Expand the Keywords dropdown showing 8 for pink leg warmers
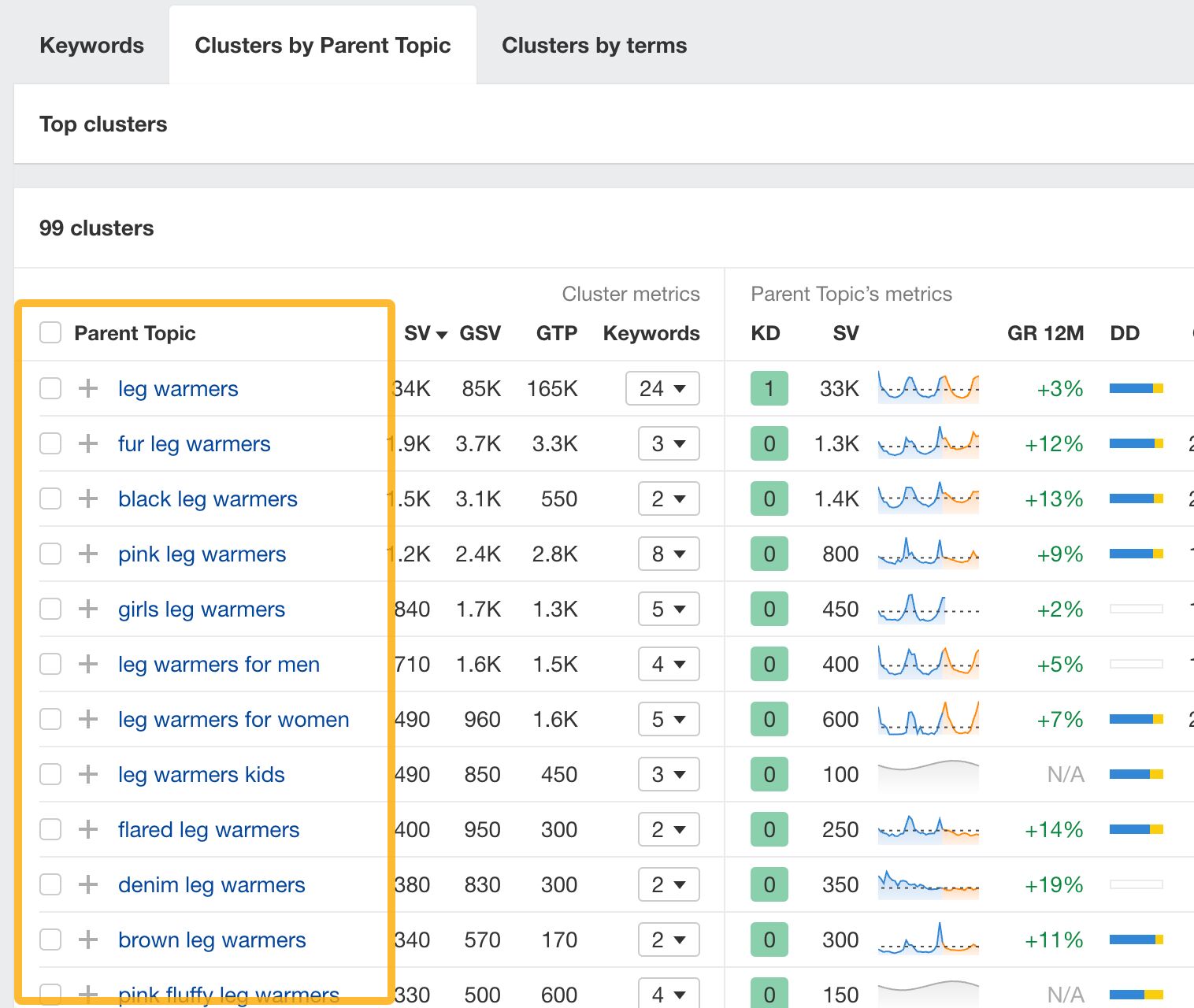The height and width of the screenshot is (1008, 1194). click(x=669, y=554)
